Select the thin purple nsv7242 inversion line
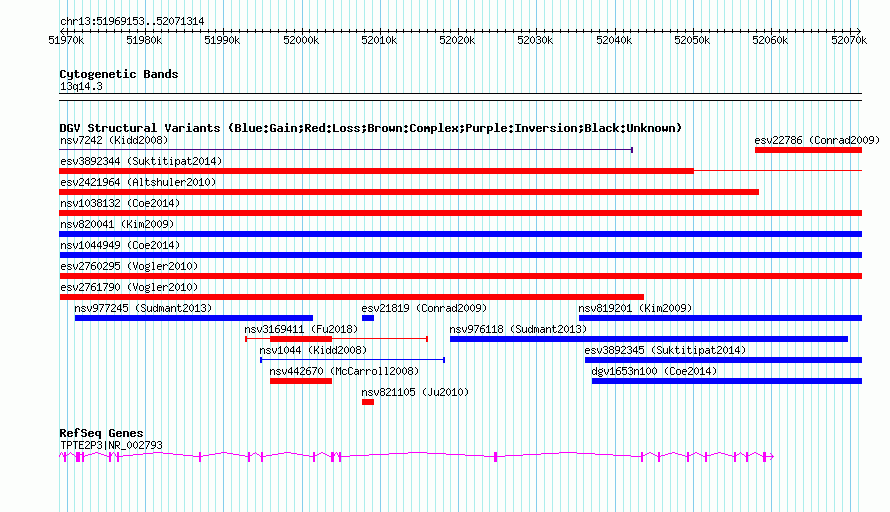The width and height of the screenshot is (890, 512). 346,150
